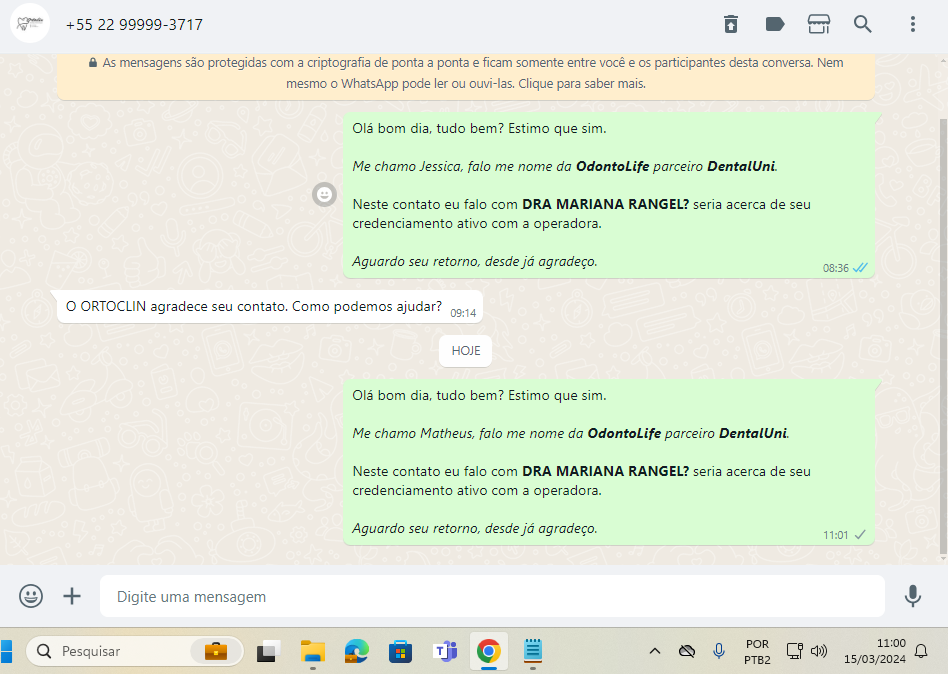
Task: Click the 11:01 single-check sent mark
Action: pos(860,535)
